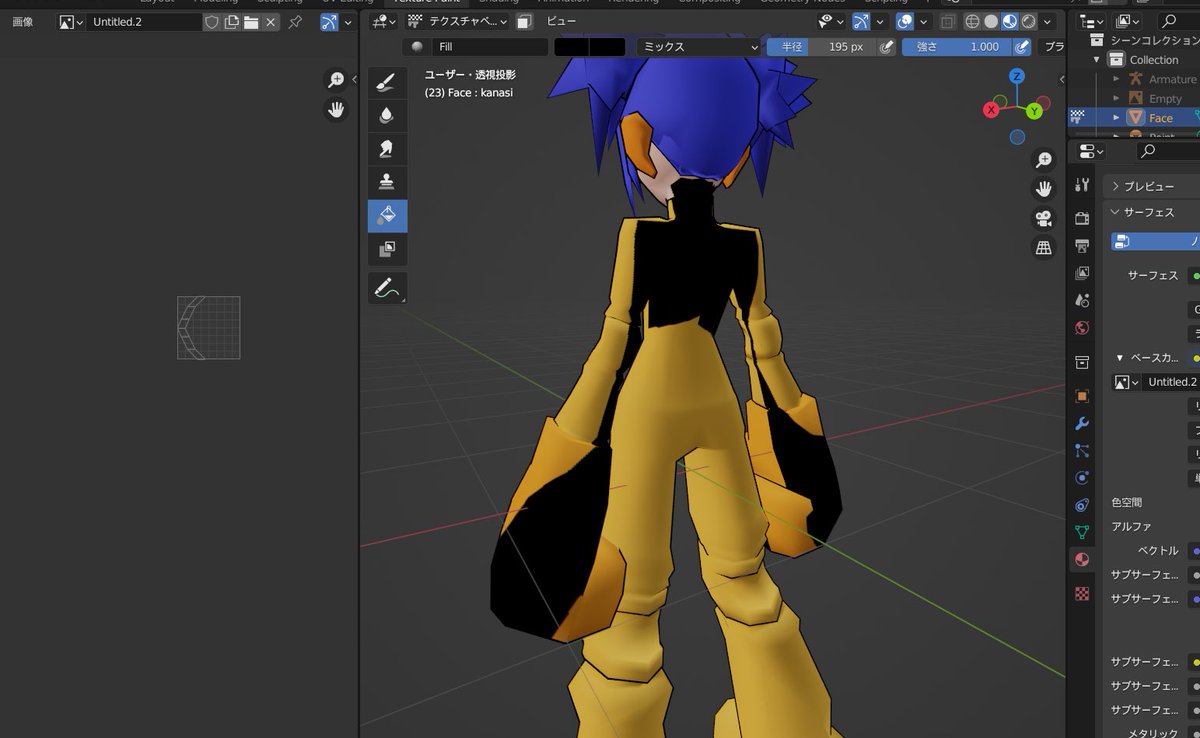
Task: Click pan hand icon in 3D viewport
Action: (x=1044, y=189)
